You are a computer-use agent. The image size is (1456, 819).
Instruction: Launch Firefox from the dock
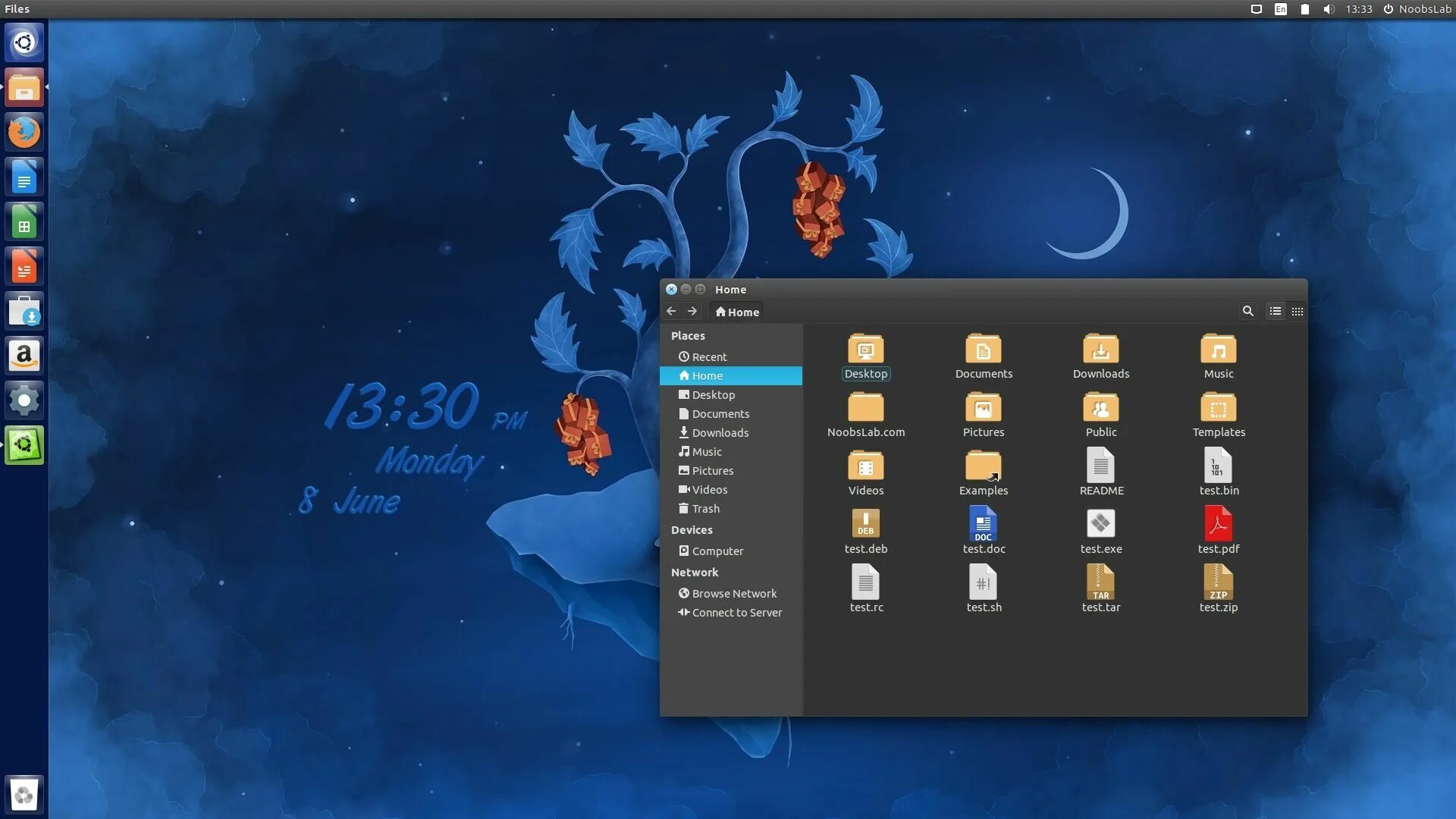(x=24, y=132)
